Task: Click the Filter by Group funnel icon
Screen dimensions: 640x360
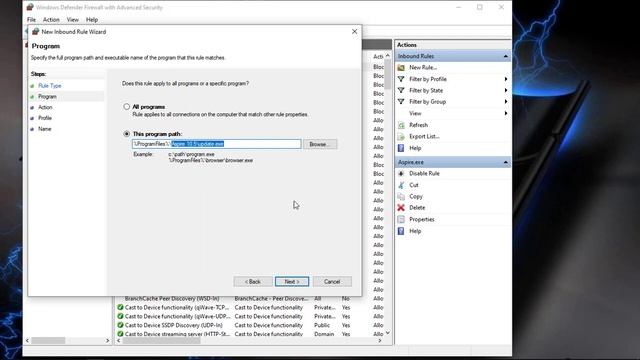Action: point(401,102)
